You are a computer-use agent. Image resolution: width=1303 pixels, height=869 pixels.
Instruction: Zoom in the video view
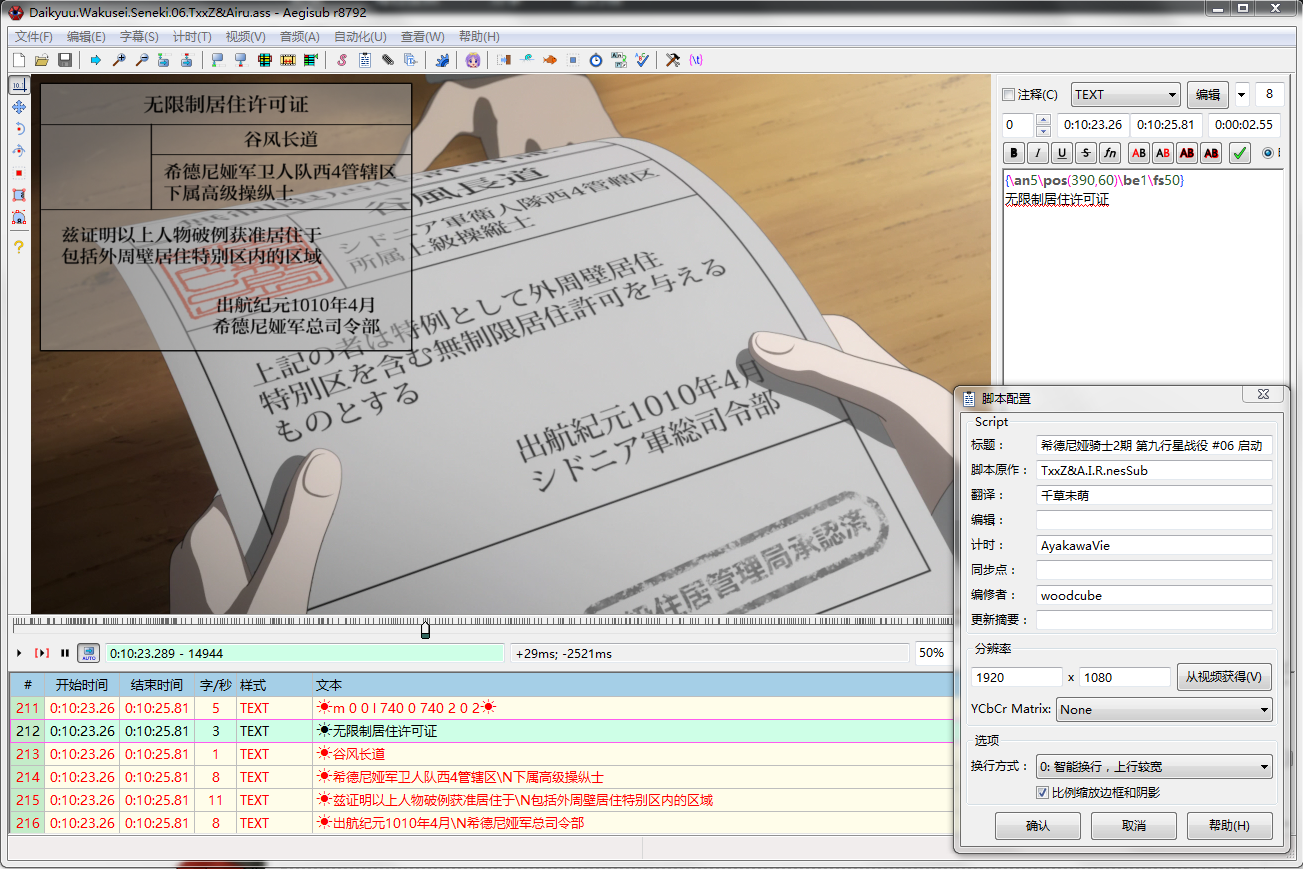pyautogui.click(x=119, y=60)
